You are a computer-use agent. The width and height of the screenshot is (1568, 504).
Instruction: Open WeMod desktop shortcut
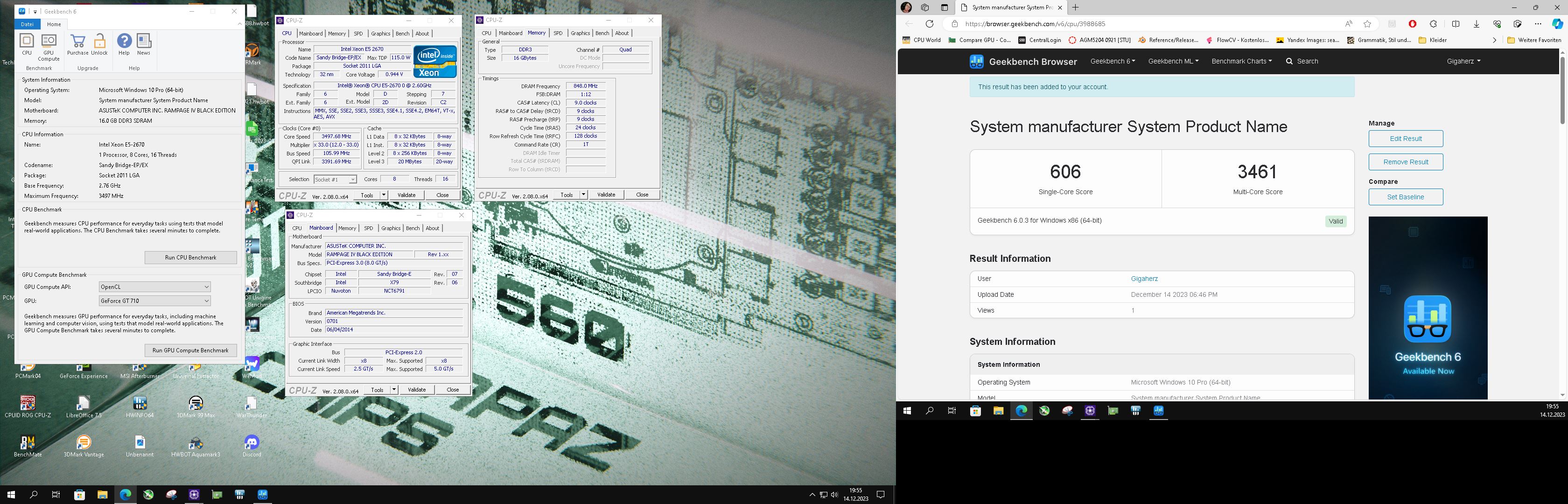(x=252, y=368)
